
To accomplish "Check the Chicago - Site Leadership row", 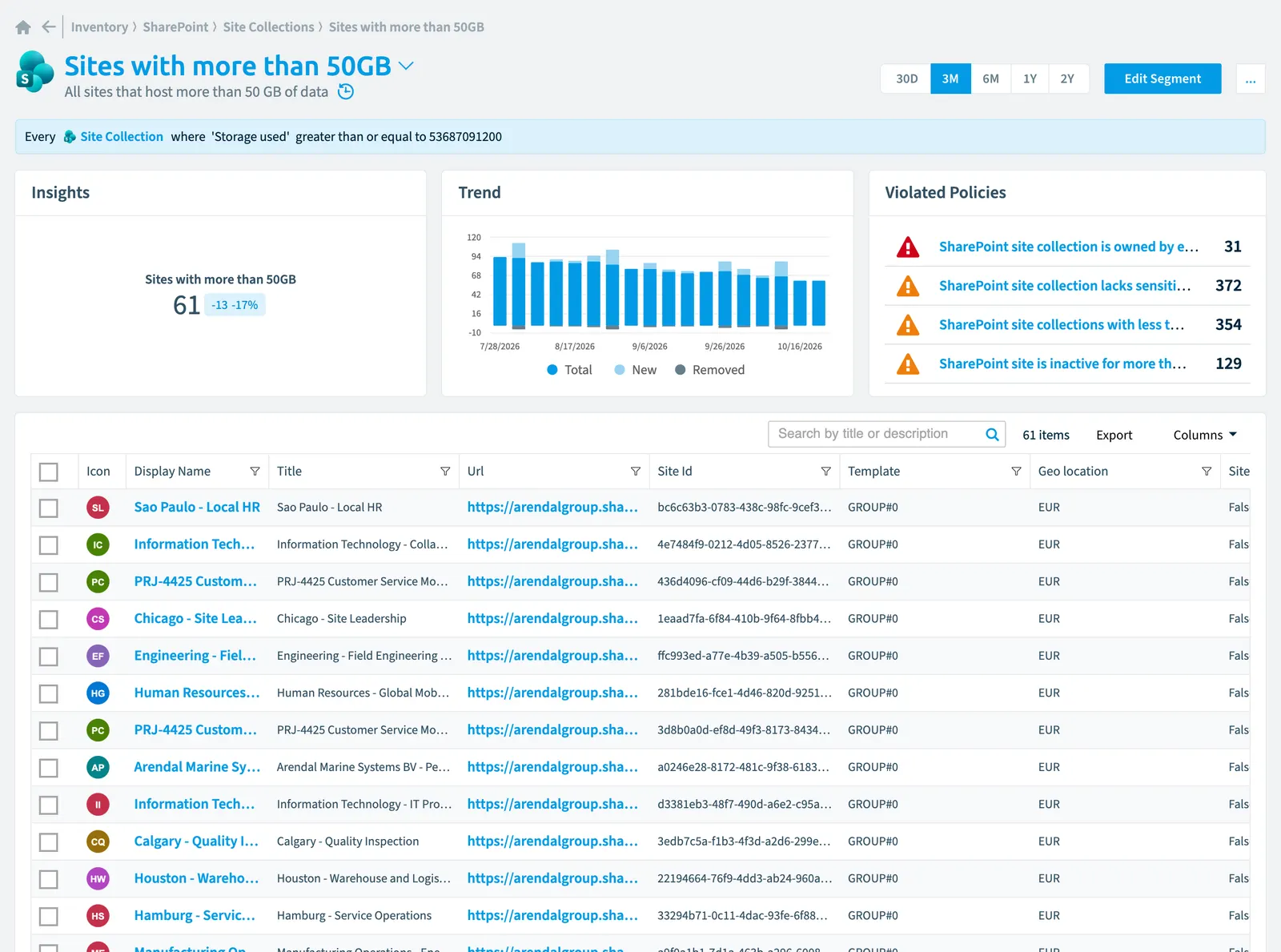I will [x=49, y=619].
